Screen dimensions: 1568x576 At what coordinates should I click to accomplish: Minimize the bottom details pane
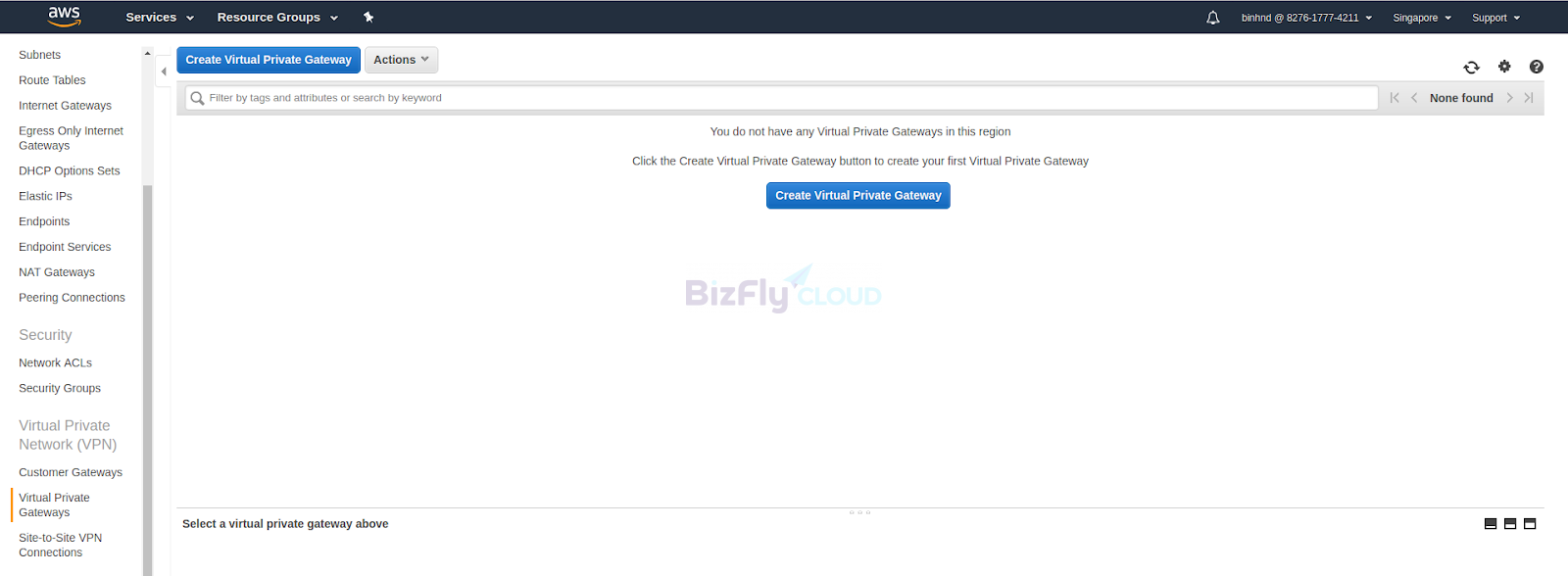[x=1491, y=524]
